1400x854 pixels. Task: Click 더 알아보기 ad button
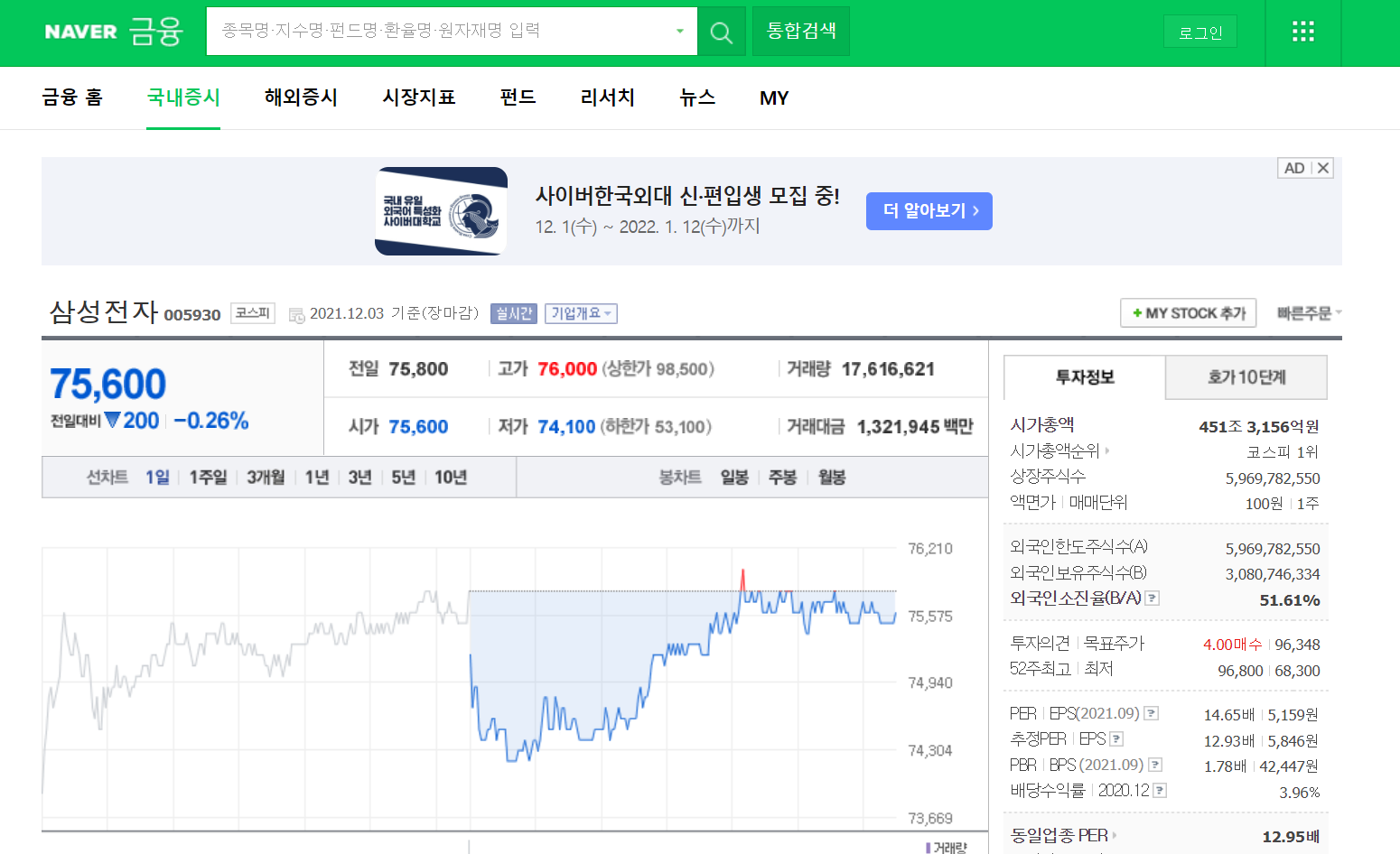929,211
